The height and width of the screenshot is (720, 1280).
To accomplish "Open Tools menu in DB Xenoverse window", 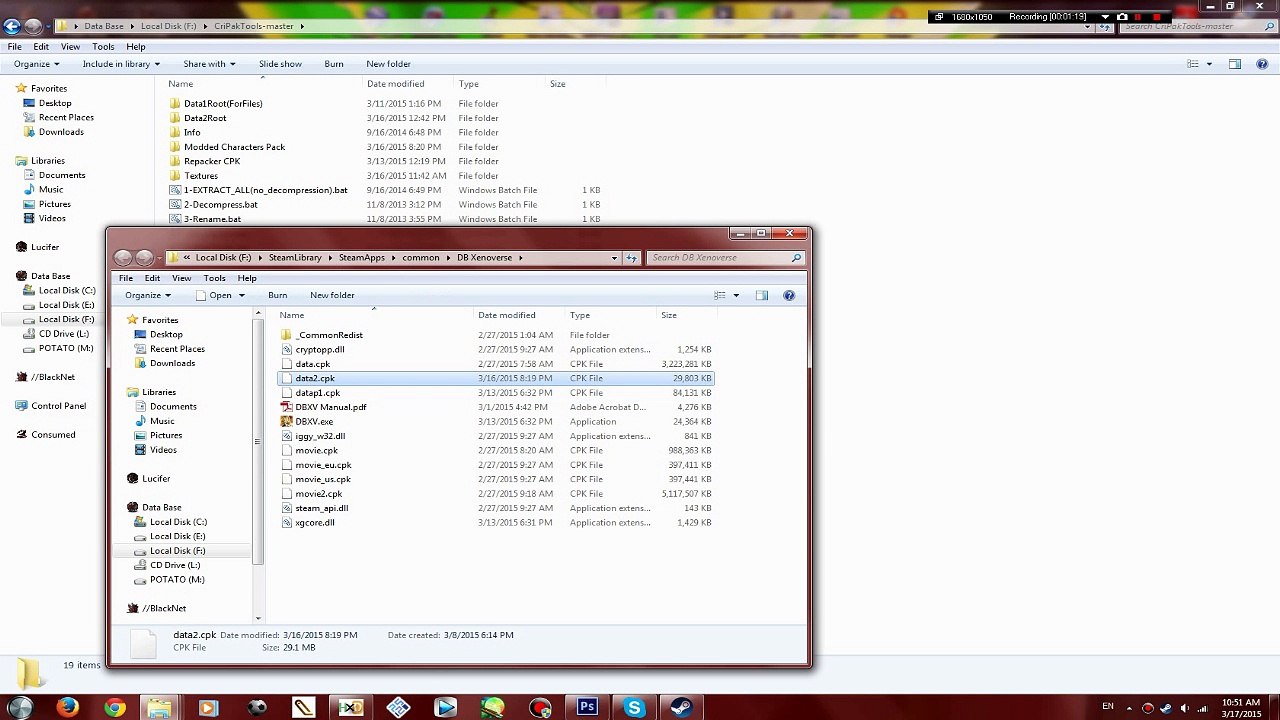I will (214, 278).
